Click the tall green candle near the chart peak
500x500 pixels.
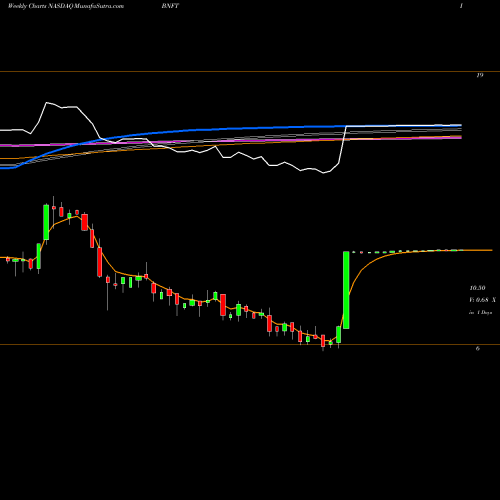point(46,222)
